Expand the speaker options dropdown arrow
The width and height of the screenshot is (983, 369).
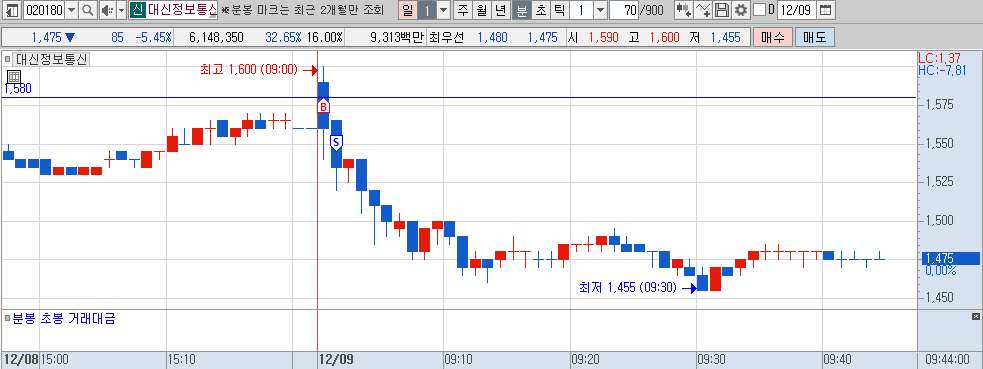pos(121,10)
